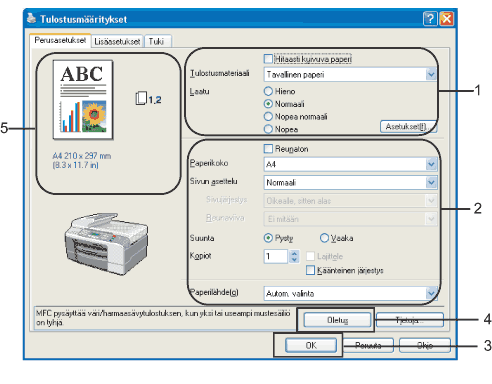
Task: Click the printer icon in title bar
Action: click(32, 18)
